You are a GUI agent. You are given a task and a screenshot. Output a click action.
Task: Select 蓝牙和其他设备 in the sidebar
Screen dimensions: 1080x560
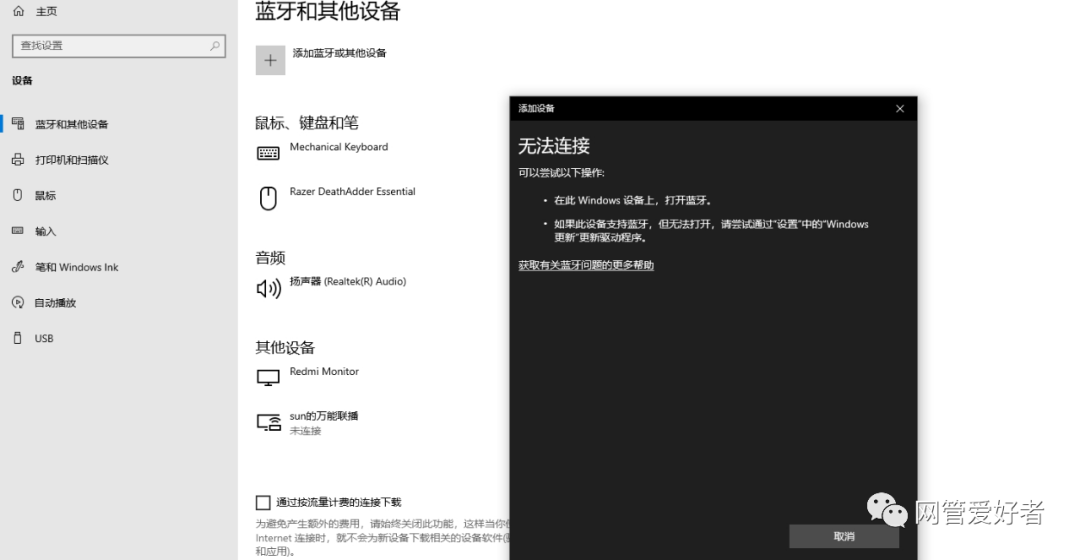(72, 124)
